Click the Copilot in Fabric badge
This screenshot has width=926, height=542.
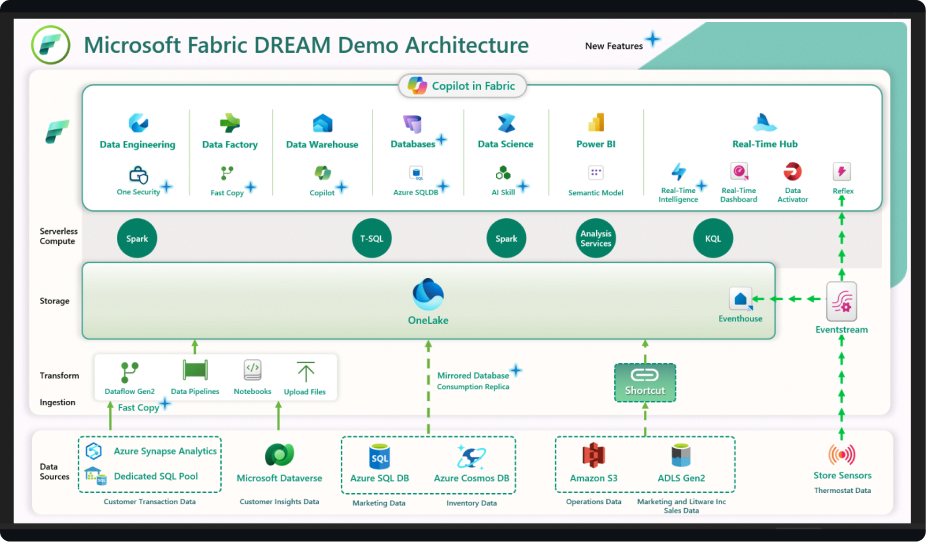(462, 86)
